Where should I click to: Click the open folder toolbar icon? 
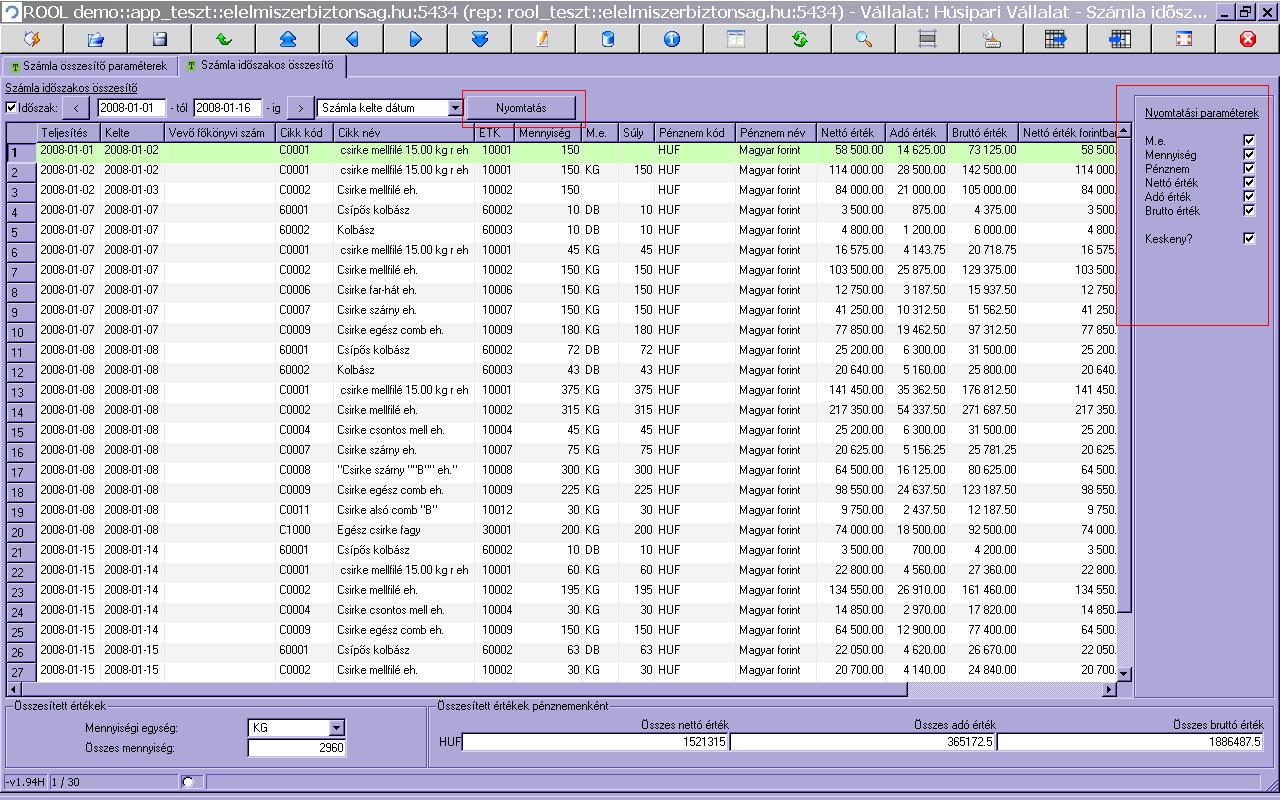click(x=96, y=39)
